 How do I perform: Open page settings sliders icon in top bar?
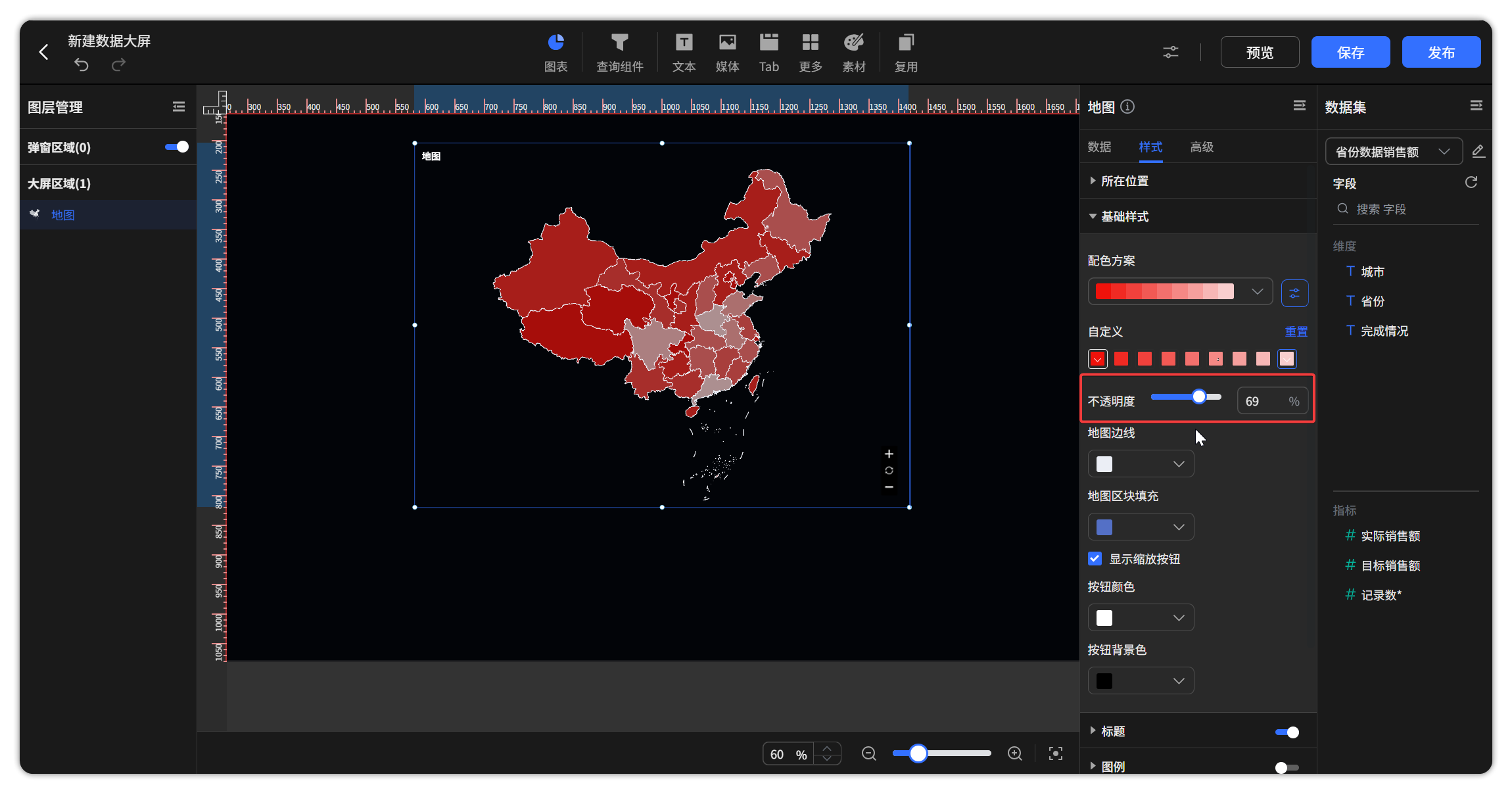pyautogui.click(x=1170, y=52)
